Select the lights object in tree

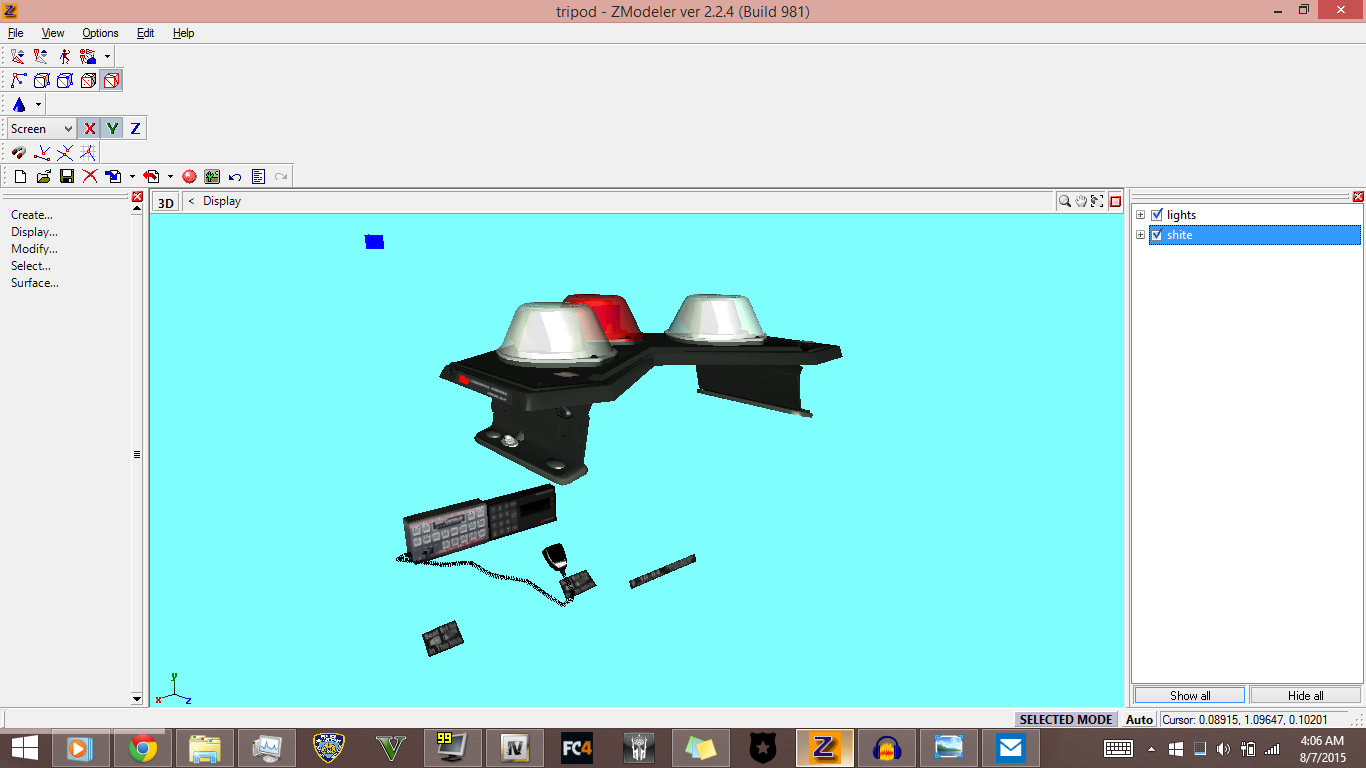coord(1181,215)
